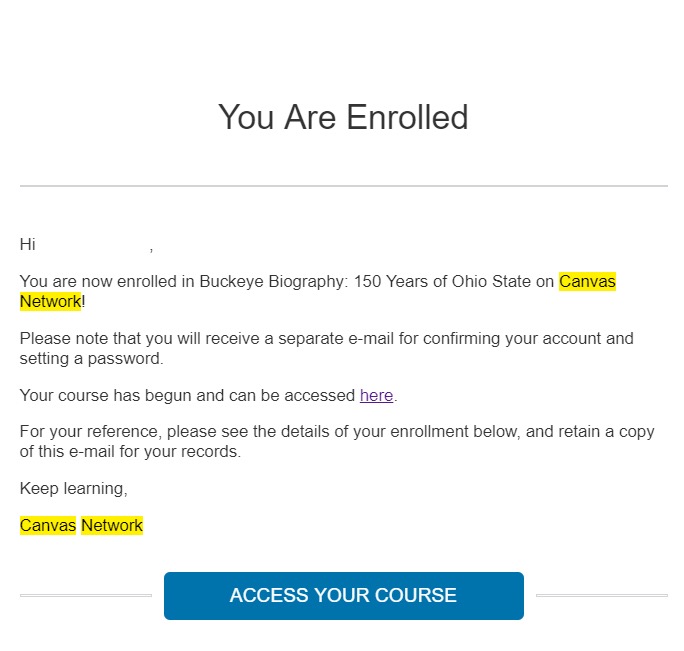The width and height of the screenshot is (684, 651).
Task: Click the ACCESS YOUR COURSE button
Action: (344, 596)
